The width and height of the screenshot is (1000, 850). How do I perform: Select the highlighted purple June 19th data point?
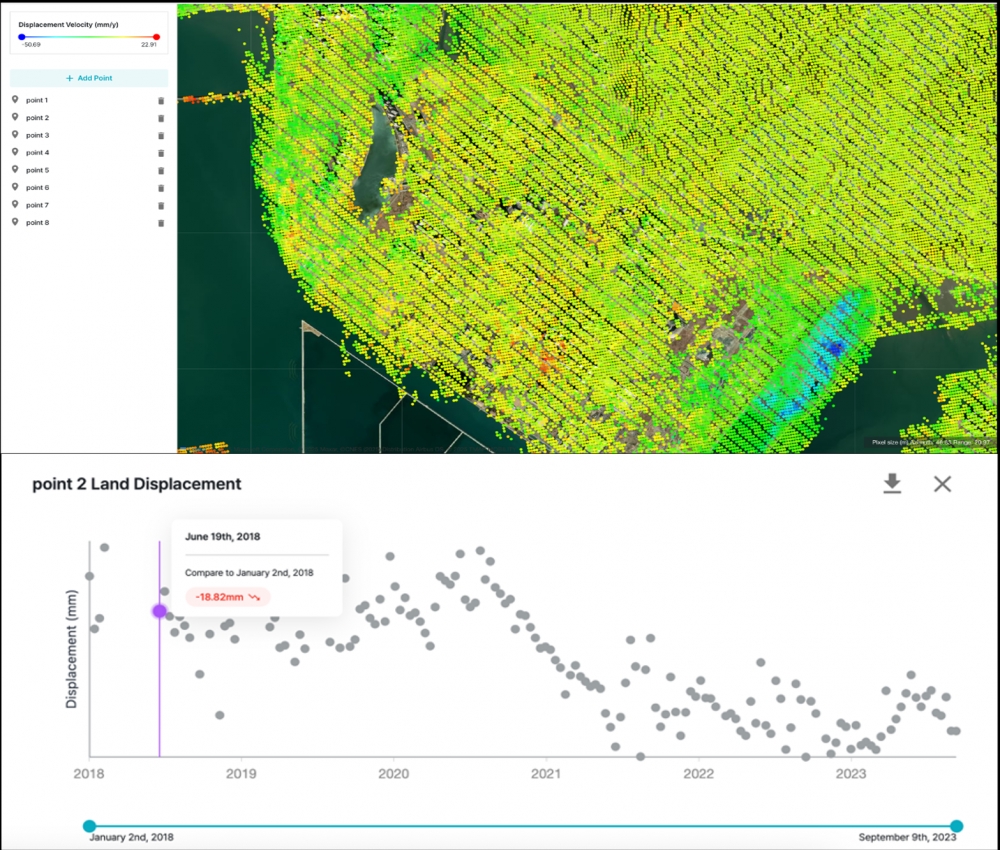(x=159, y=611)
